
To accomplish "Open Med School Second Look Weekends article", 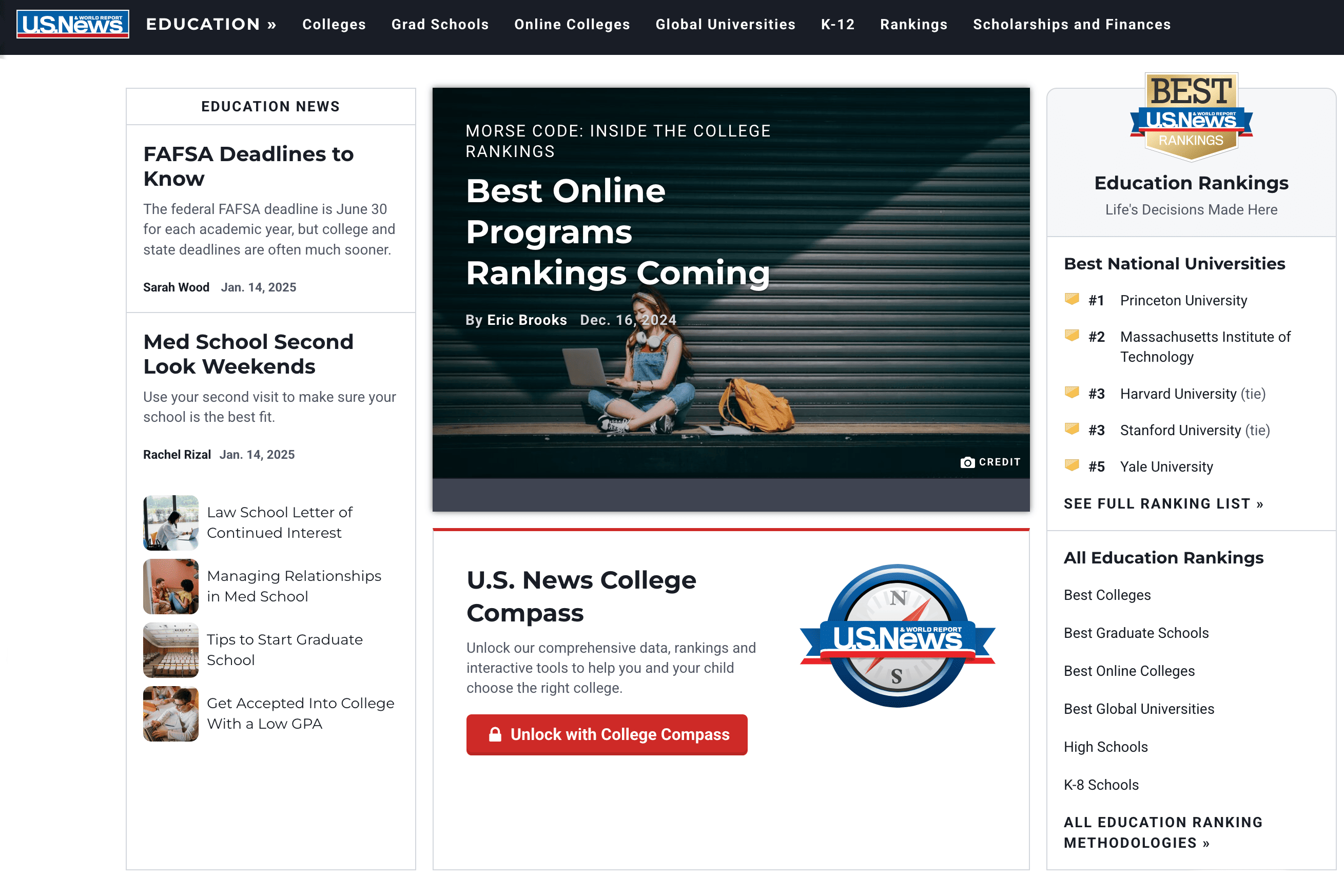I will point(248,354).
